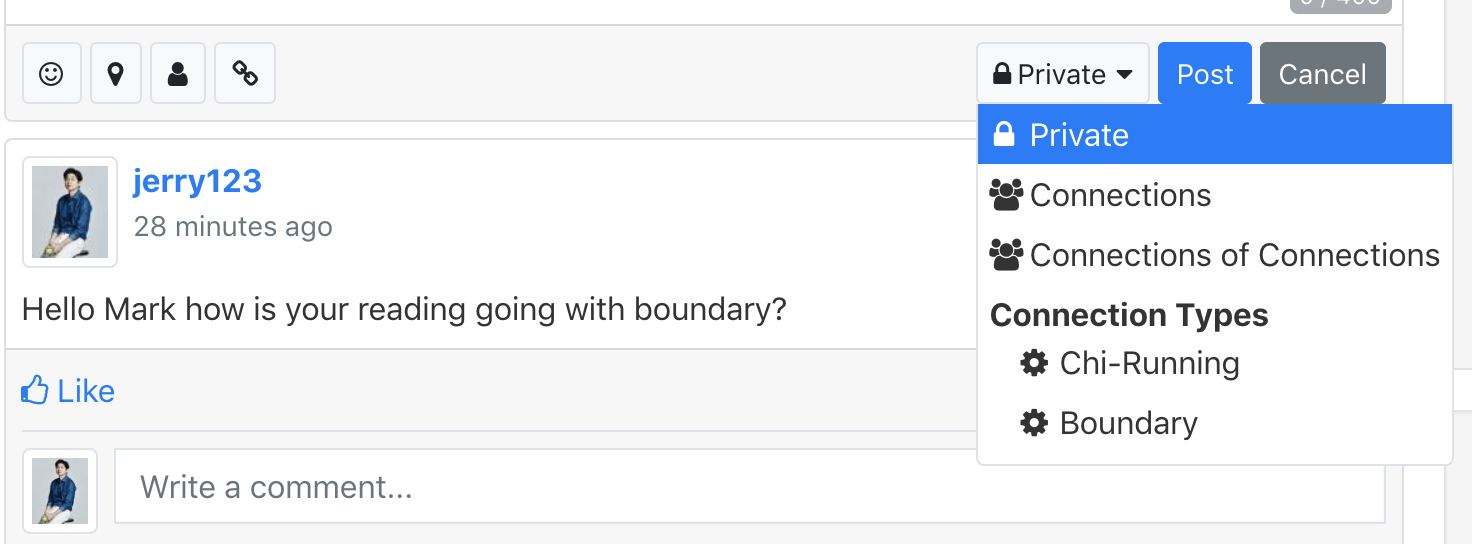This screenshot has width=1472, height=544.
Task: Click the gray Cancel button
Action: pos(1322,73)
